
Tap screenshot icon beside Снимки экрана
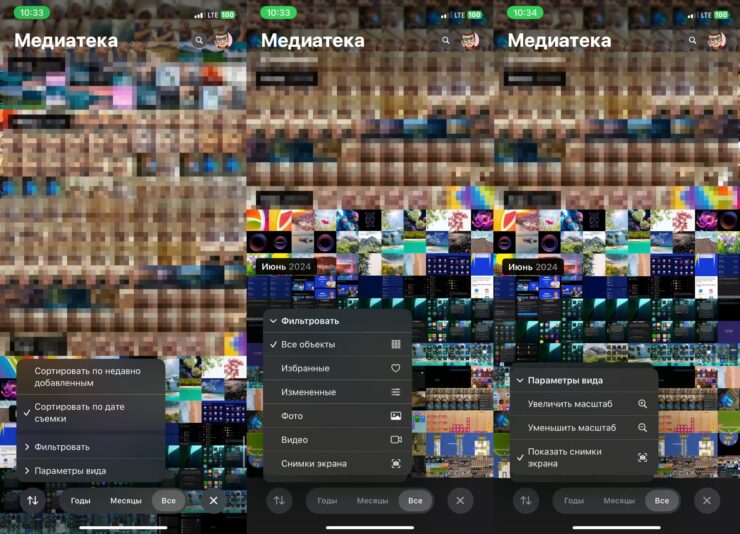pyautogui.click(x=396, y=464)
